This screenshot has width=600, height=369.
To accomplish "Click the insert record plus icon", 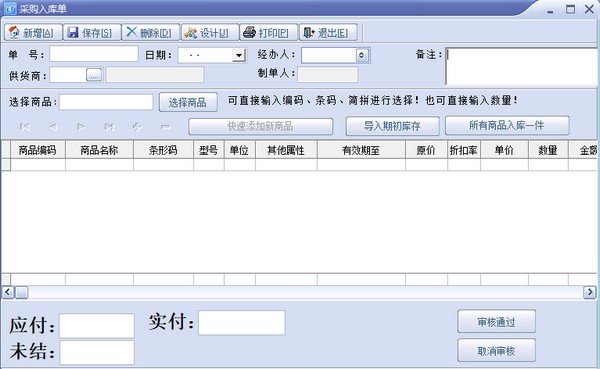I will click(137, 127).
